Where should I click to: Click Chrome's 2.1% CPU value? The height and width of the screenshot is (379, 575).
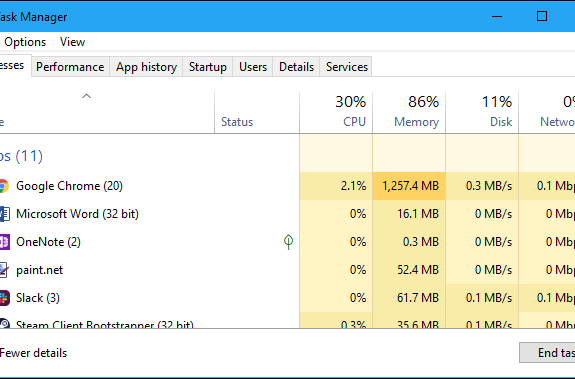click(x=354, y=186)
